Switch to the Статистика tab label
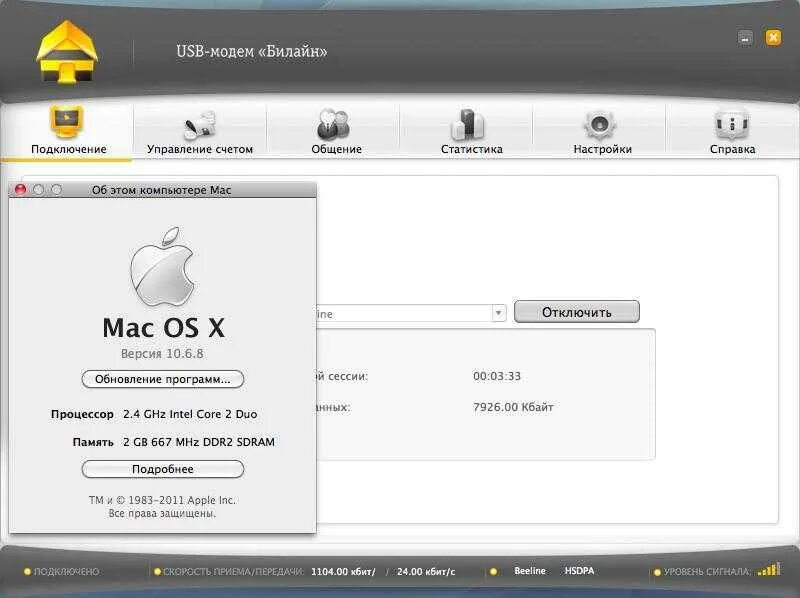 pos(472,149)
